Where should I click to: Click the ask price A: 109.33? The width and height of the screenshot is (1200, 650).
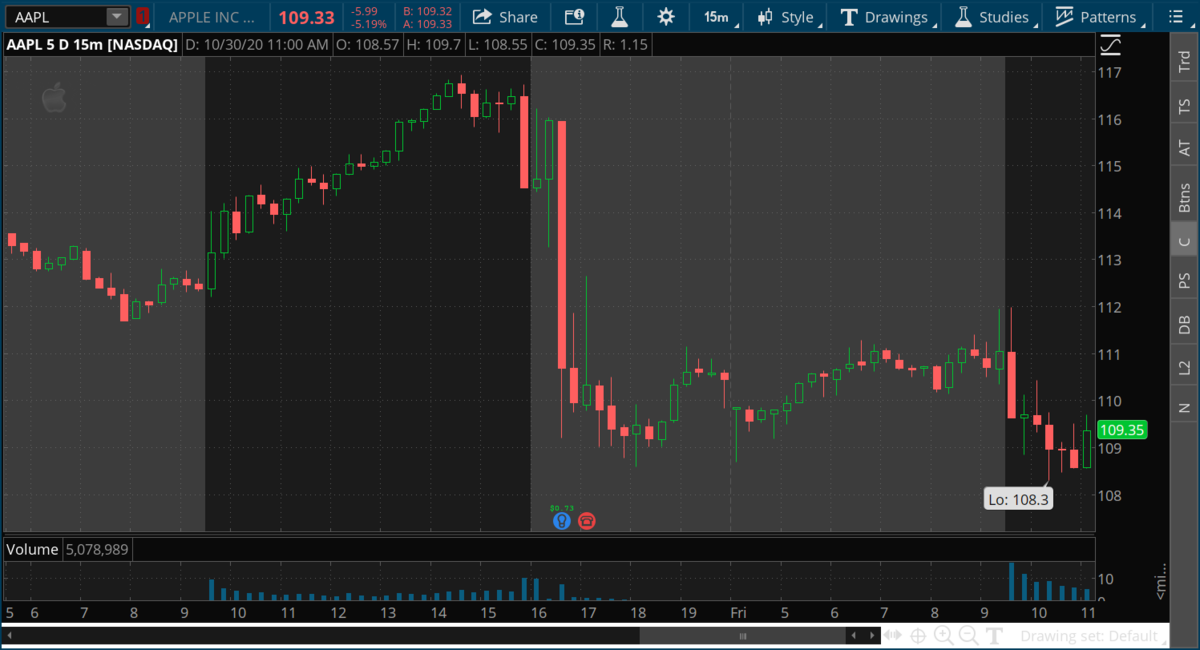(x=427, y=23)
